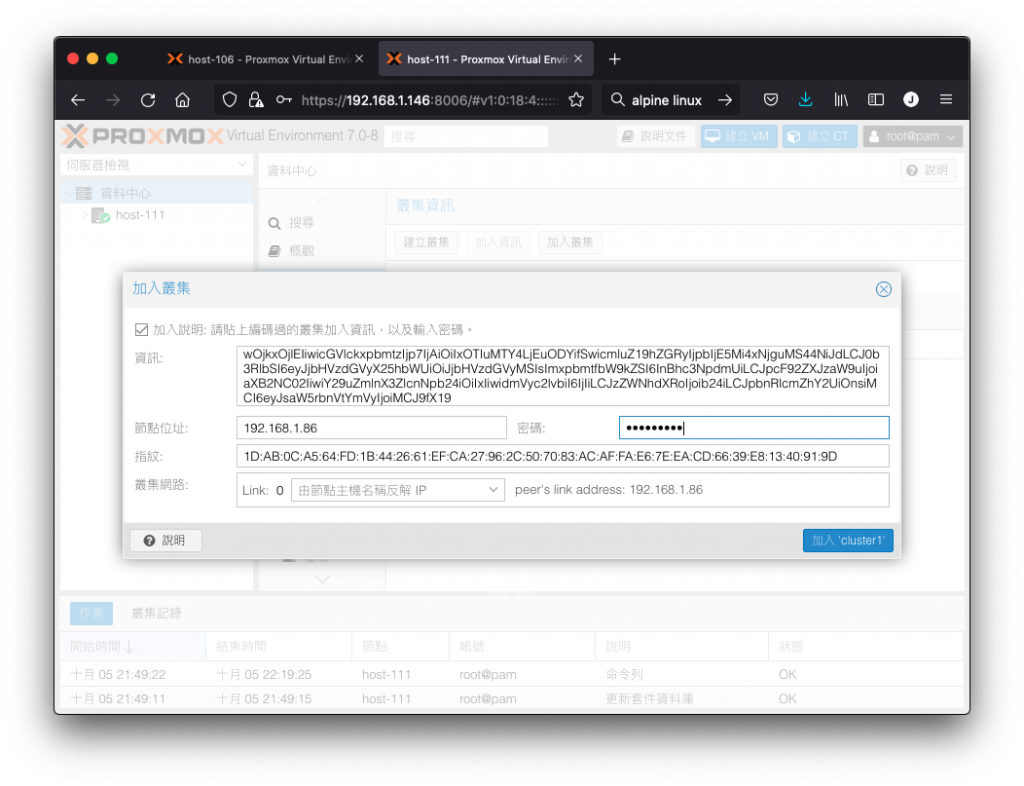Click 說明 help button in dialog
The image size is (1024, 786).
coord(165,541)
